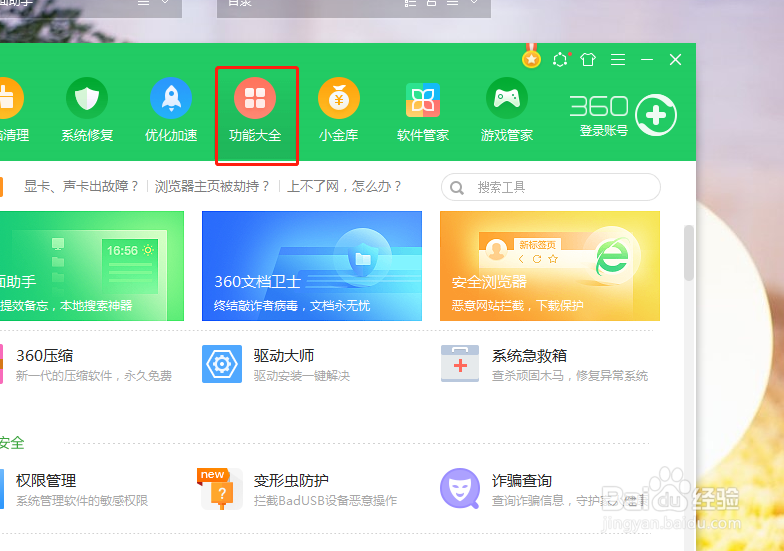Click the 游戏管家 tab label
The height and width of the screenshot is (551, 784).
[x=507, y=135]
